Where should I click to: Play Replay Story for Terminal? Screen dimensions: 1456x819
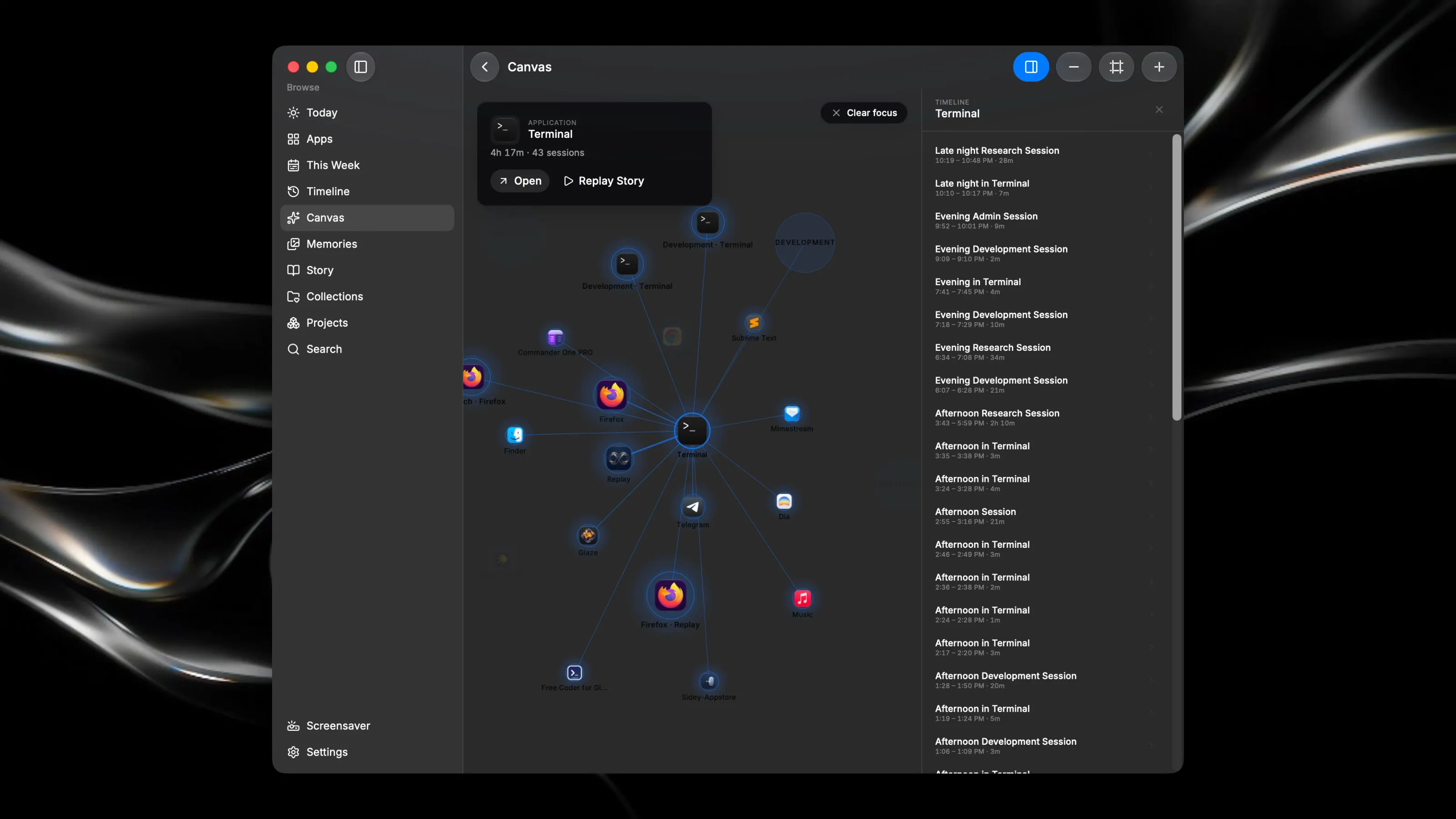(604, 181)
